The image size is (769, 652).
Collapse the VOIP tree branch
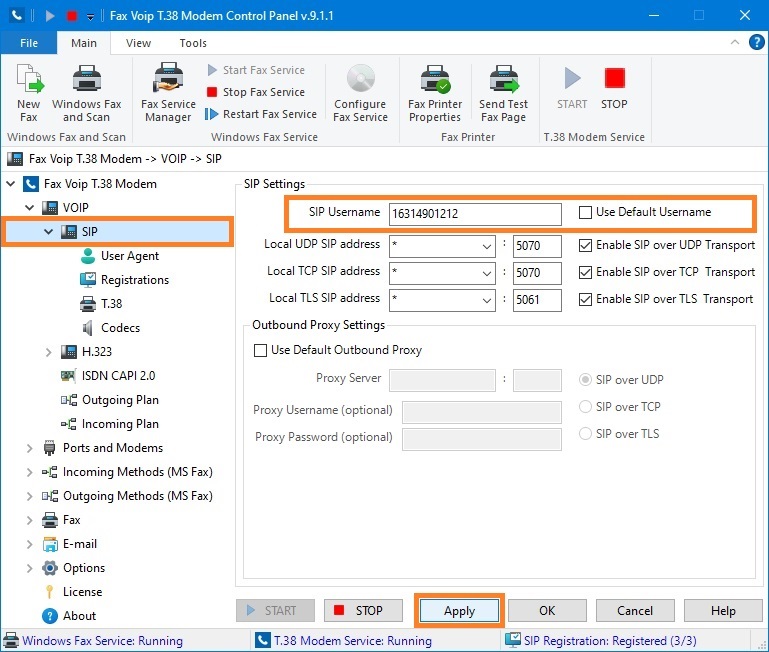(29, 208)
